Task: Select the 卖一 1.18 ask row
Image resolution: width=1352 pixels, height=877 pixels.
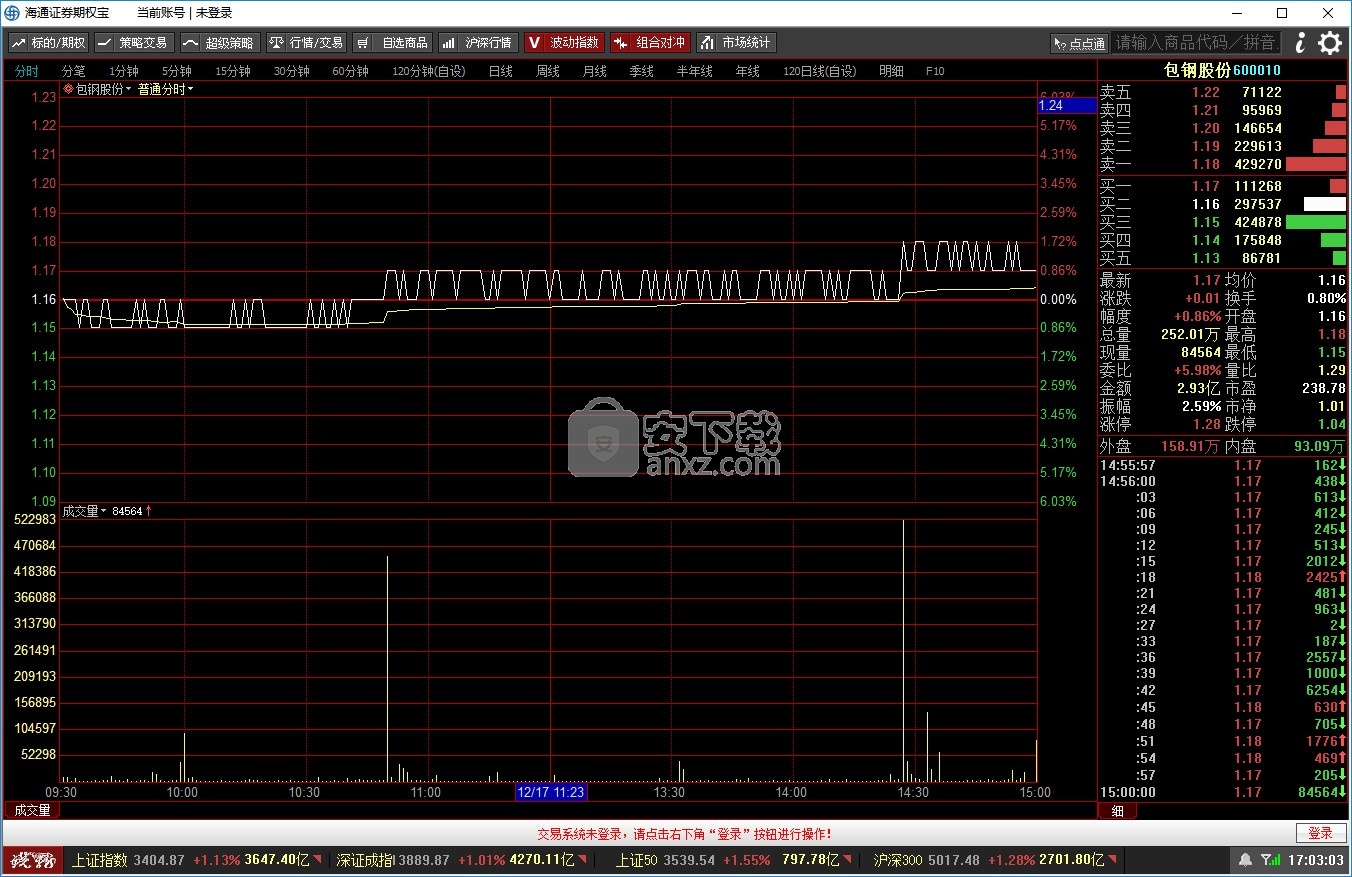Action: tap(1223, 164)
